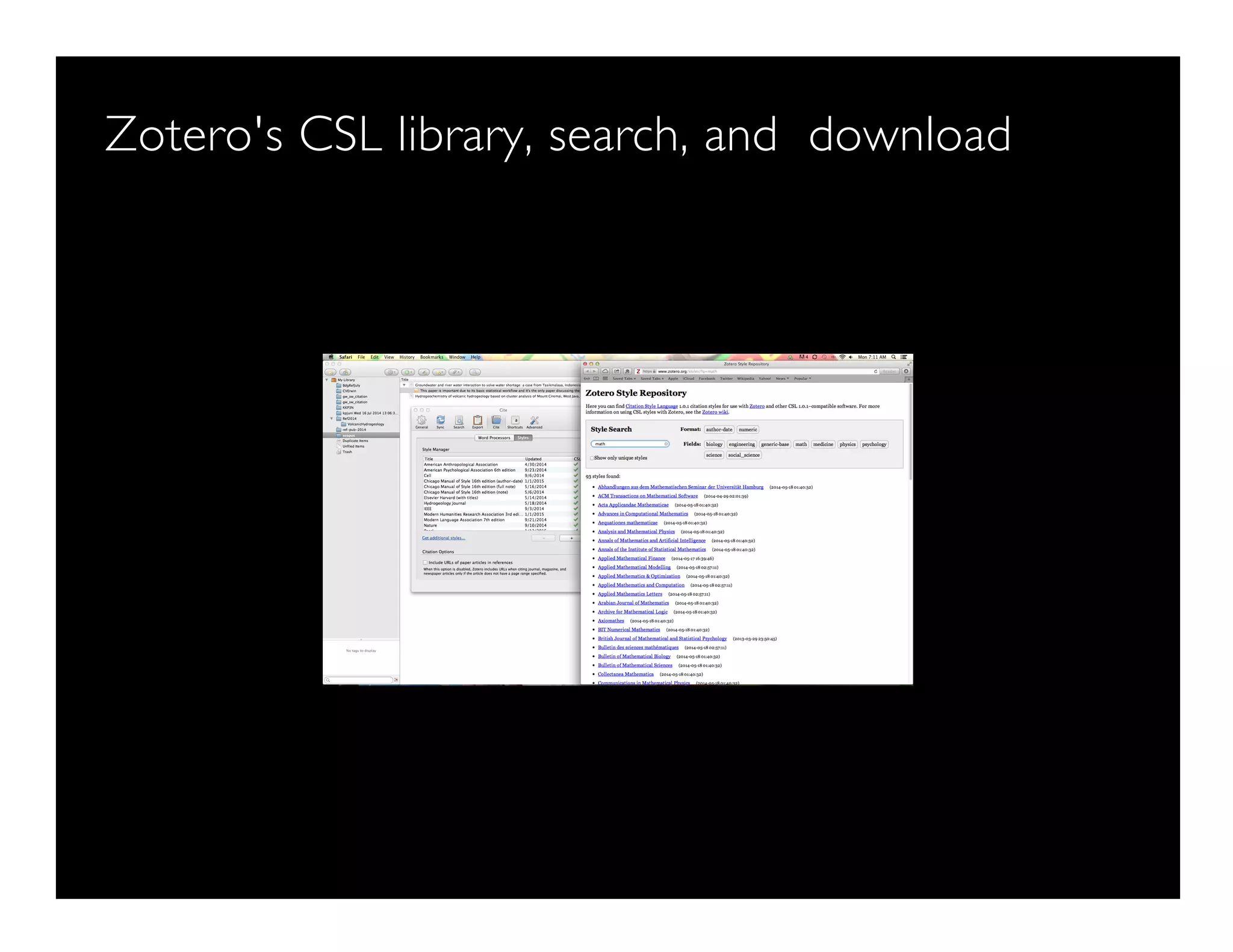Viewport: 1233px width, 952px height.
Task: Select the Styles tab
Action: coord(523,437)
